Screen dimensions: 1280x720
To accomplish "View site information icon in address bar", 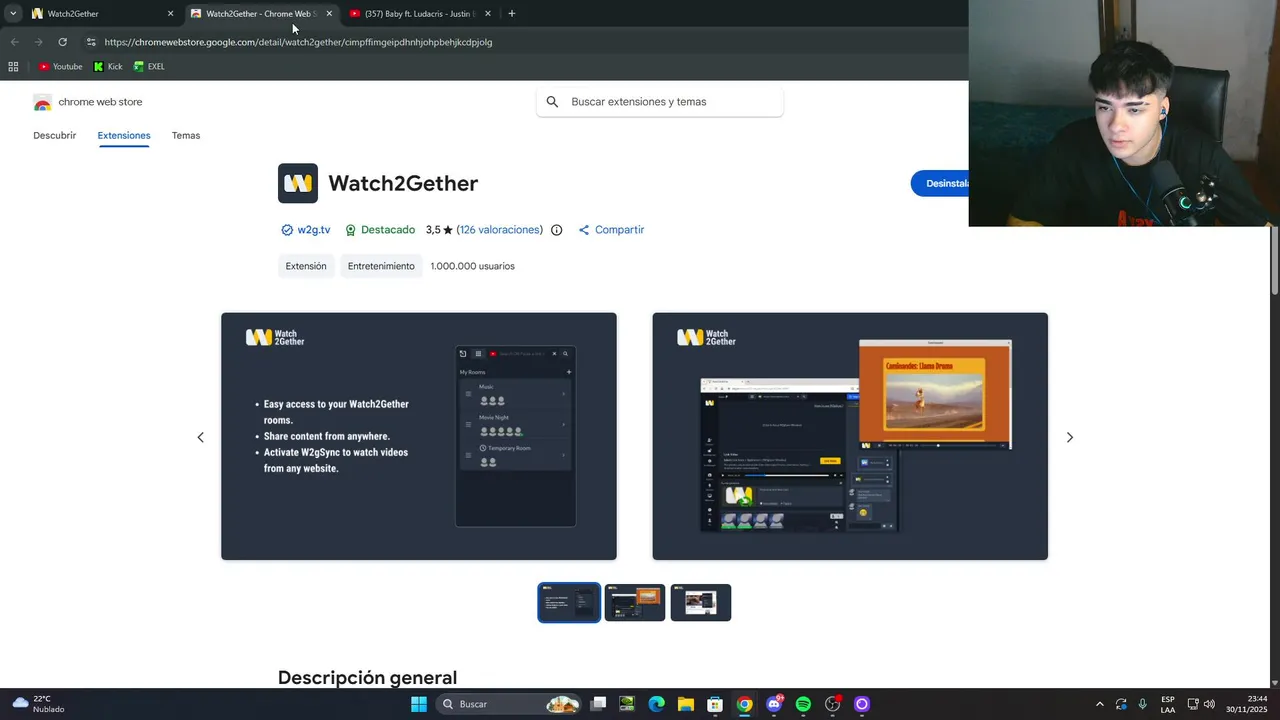I will [91, 42].
